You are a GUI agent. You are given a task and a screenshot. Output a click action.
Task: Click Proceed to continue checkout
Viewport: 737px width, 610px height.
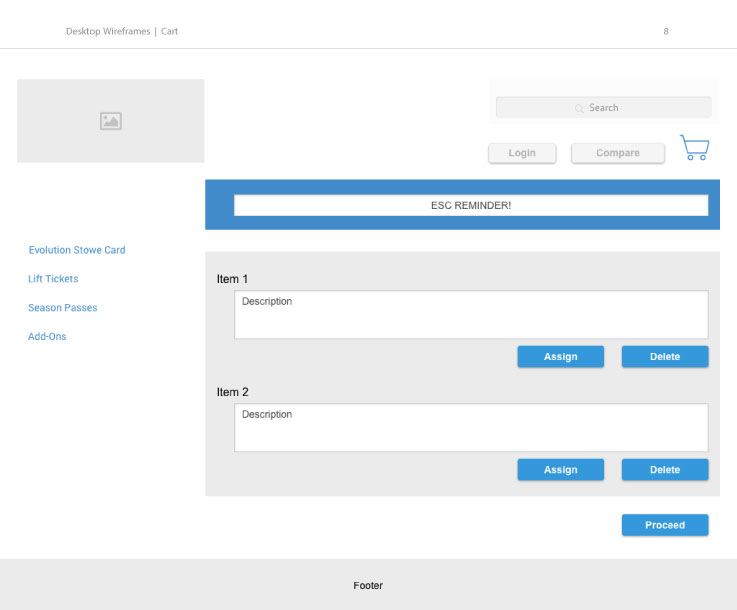pyautogui.click(x=665, y=525)
